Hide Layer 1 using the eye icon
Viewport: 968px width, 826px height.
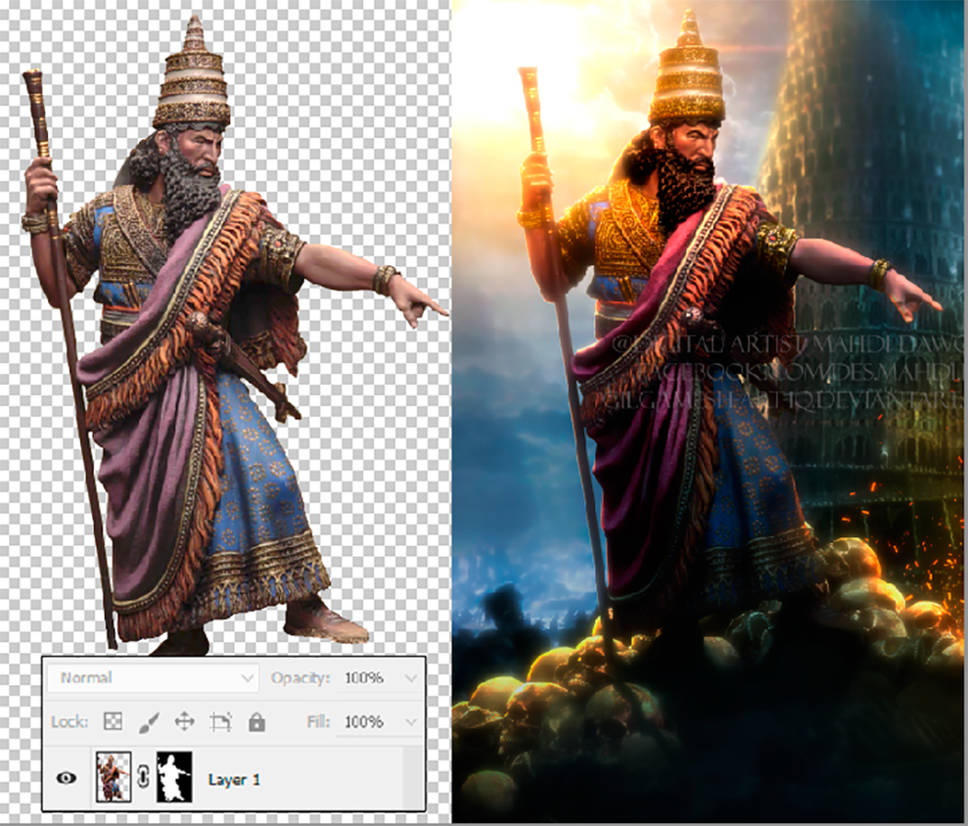(x=67, y=778)
